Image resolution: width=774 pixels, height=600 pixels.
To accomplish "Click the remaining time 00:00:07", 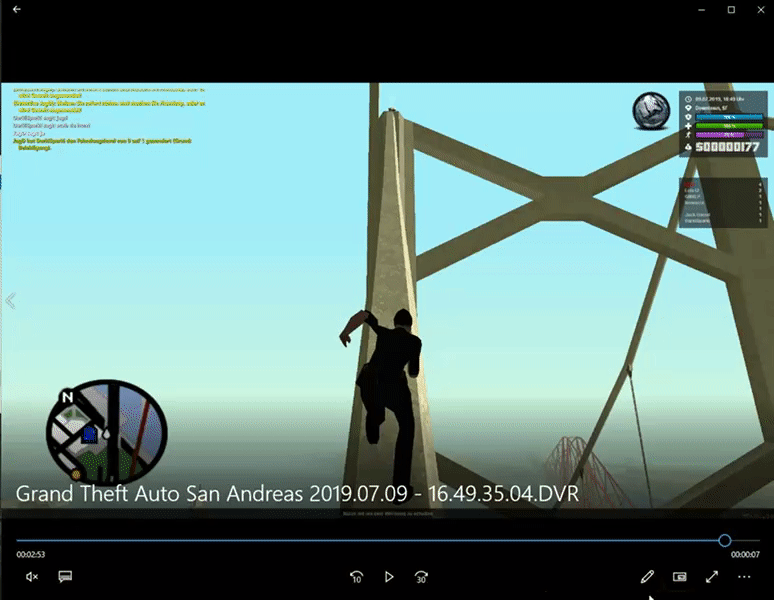I will point(745,555).
